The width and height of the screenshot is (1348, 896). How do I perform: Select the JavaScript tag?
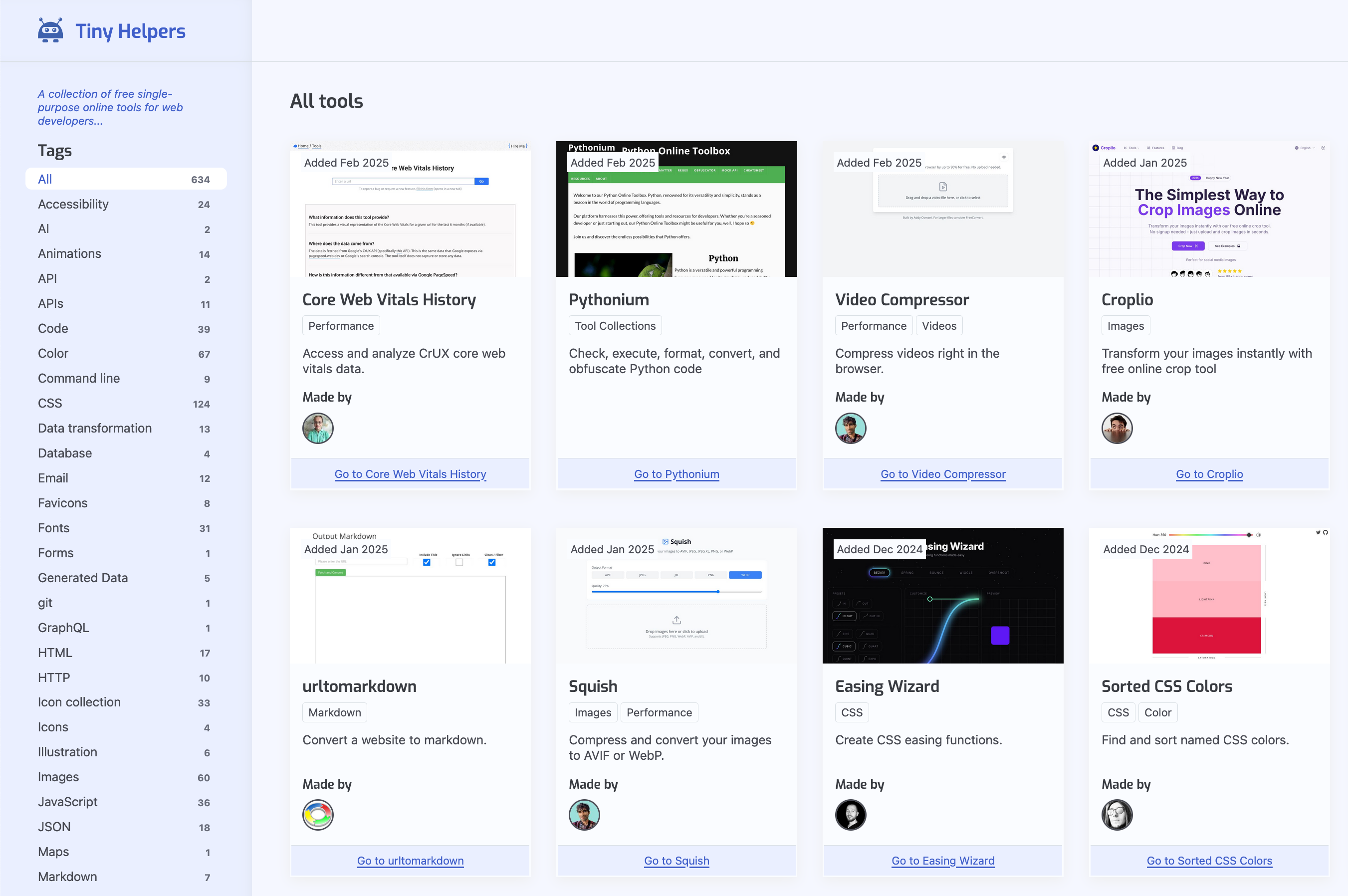click(126, 802)
